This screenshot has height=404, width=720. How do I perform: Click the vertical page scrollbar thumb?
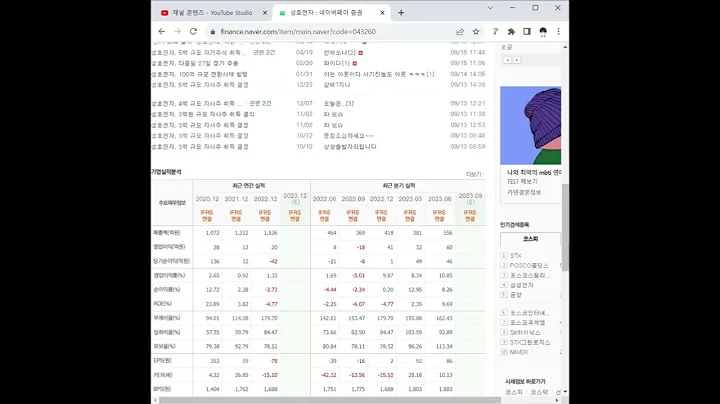pyautogui.click(x=565, y=227)
